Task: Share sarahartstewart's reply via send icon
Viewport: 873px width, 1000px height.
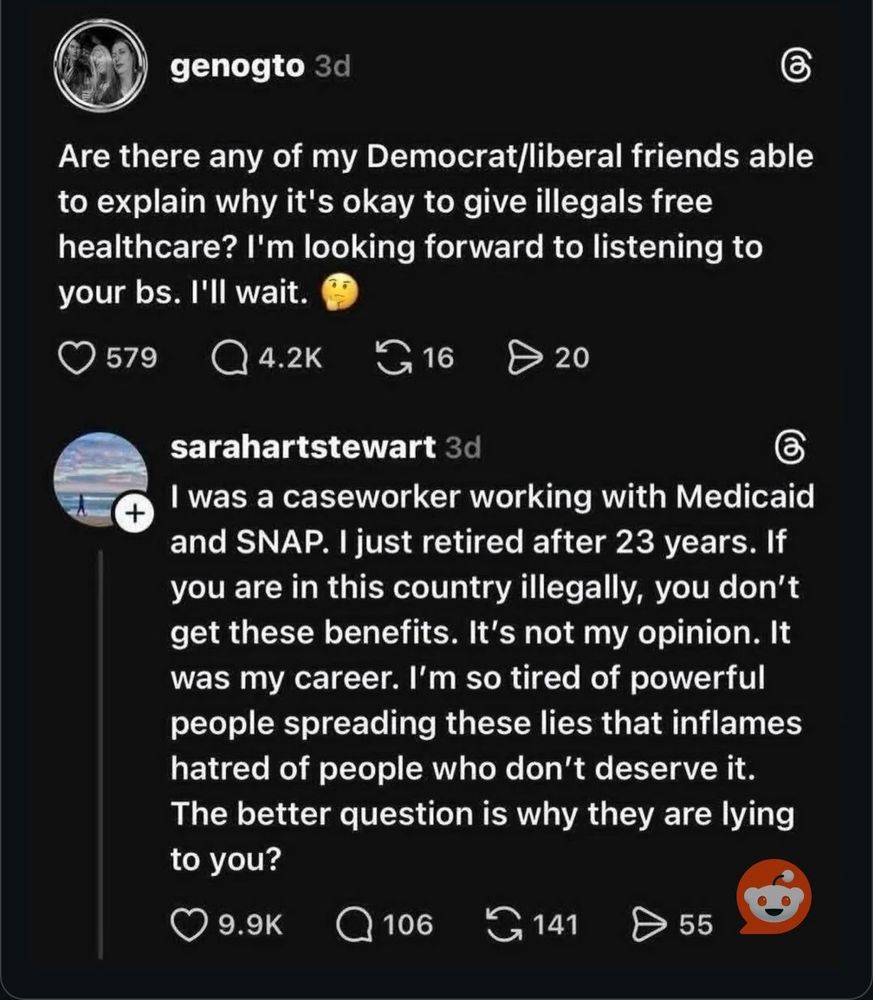Action: point(649,925)
